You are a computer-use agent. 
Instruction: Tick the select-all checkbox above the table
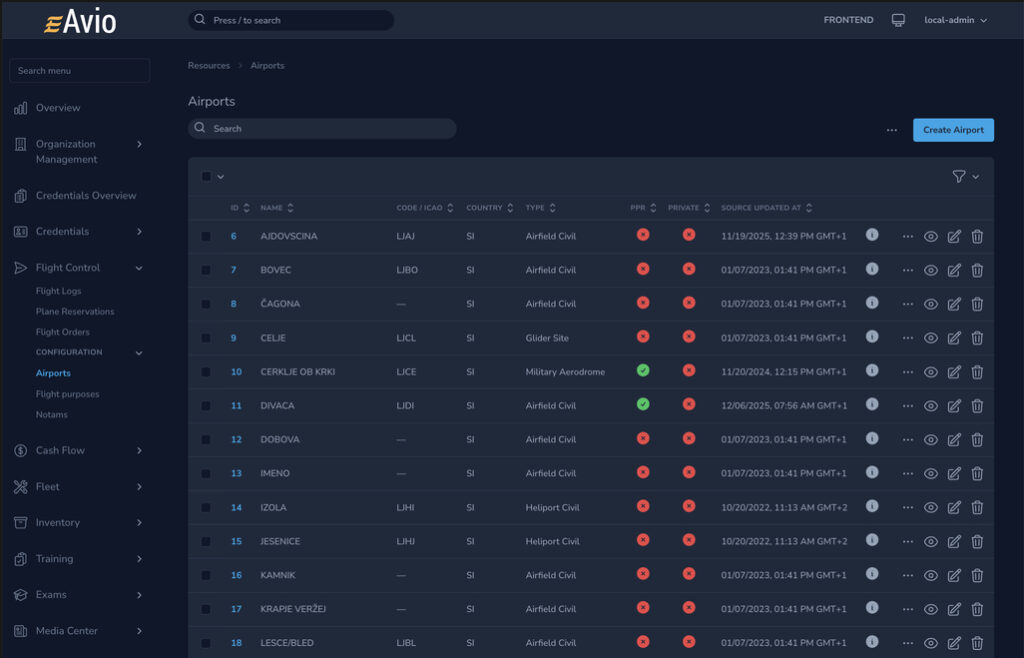point(206,177)
